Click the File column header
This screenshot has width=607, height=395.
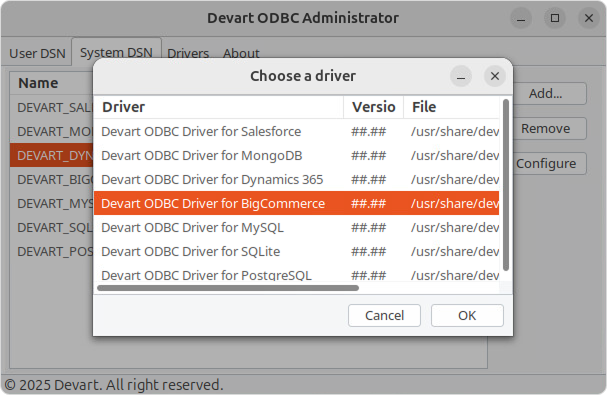click(x=452, y=107)
